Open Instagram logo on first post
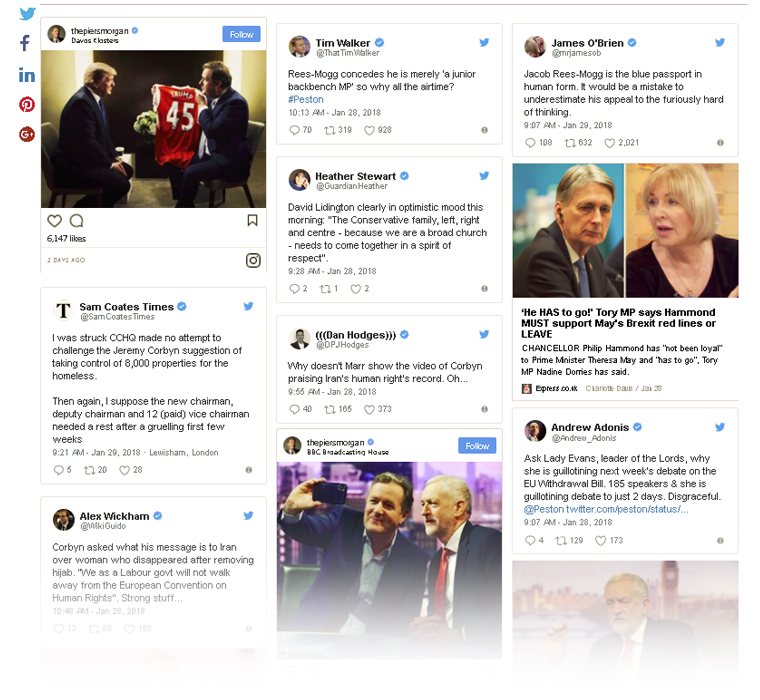 pos(253,260)
